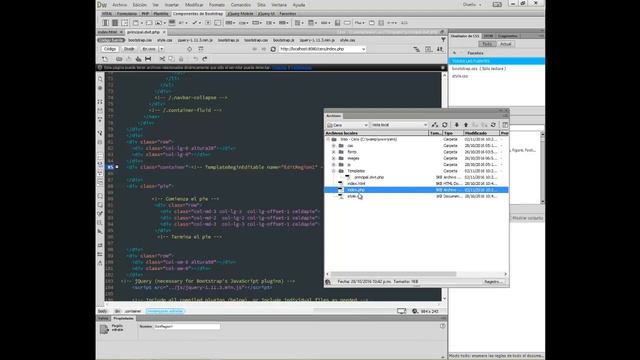The image size is (640, 360).
Task: Show Código fuente in related files bar
Action: [111, 40]
